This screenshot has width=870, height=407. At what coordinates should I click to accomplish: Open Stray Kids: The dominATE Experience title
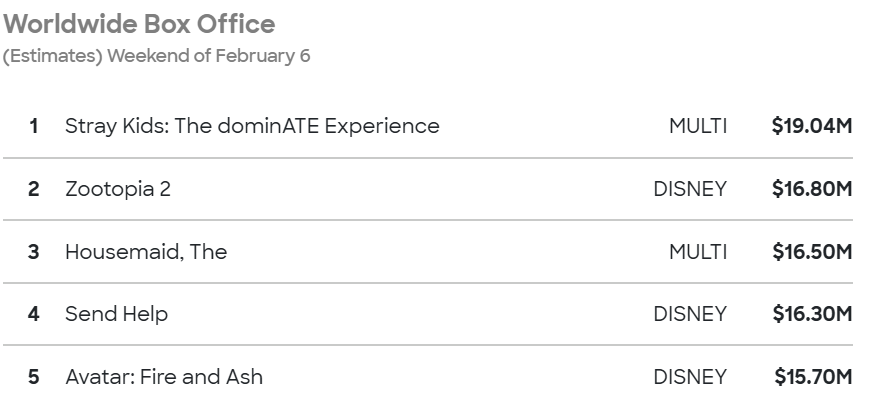(x=252, y=126)
